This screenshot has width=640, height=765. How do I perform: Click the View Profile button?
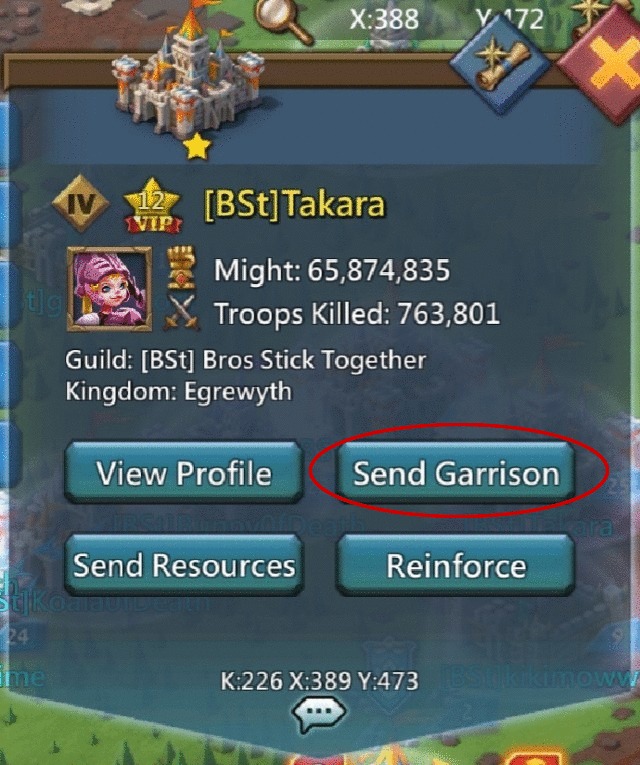(x=184, y=473)
